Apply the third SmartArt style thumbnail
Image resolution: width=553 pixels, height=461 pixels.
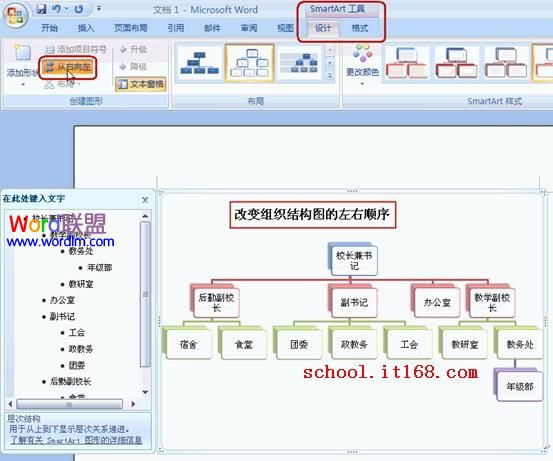(x=506, y=63)
